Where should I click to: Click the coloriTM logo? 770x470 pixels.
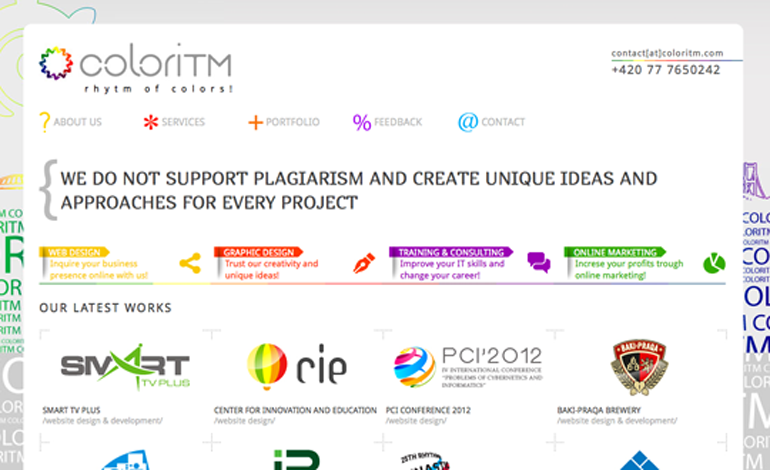tap(135, 68)
